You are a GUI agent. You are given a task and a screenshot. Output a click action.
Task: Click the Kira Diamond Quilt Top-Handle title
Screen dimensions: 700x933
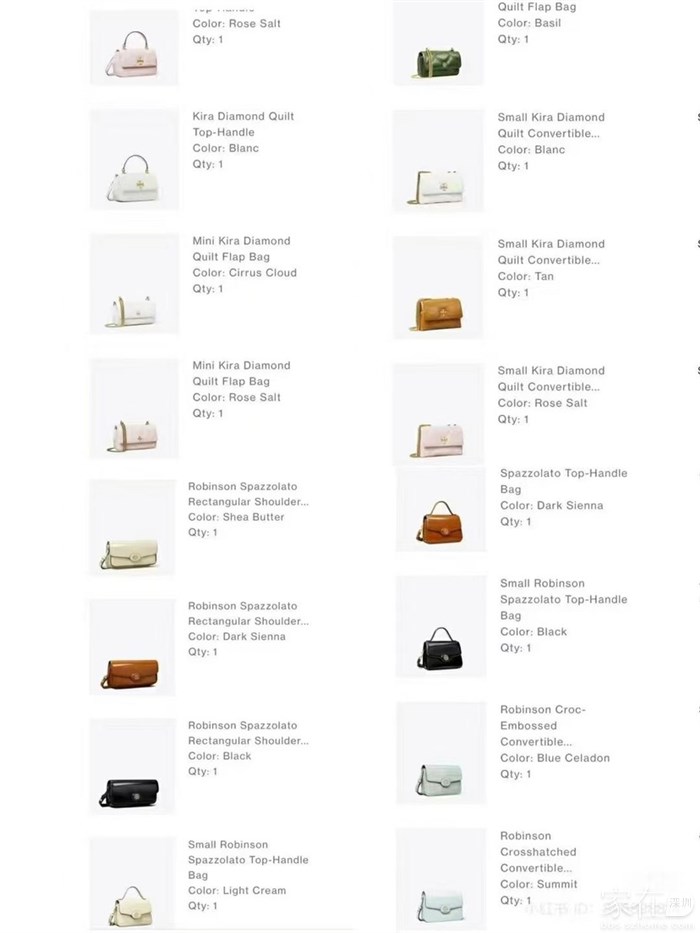(x=243, y=124)
